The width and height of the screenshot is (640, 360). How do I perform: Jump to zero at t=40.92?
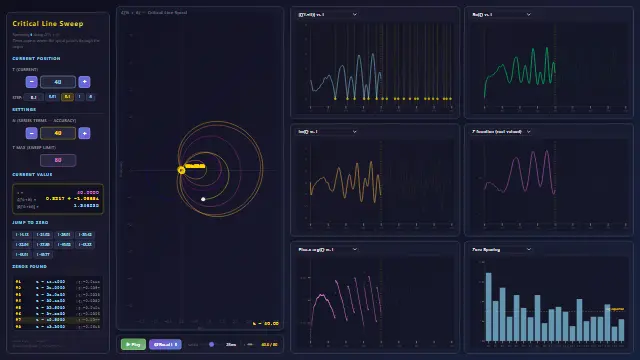(64, 244)
